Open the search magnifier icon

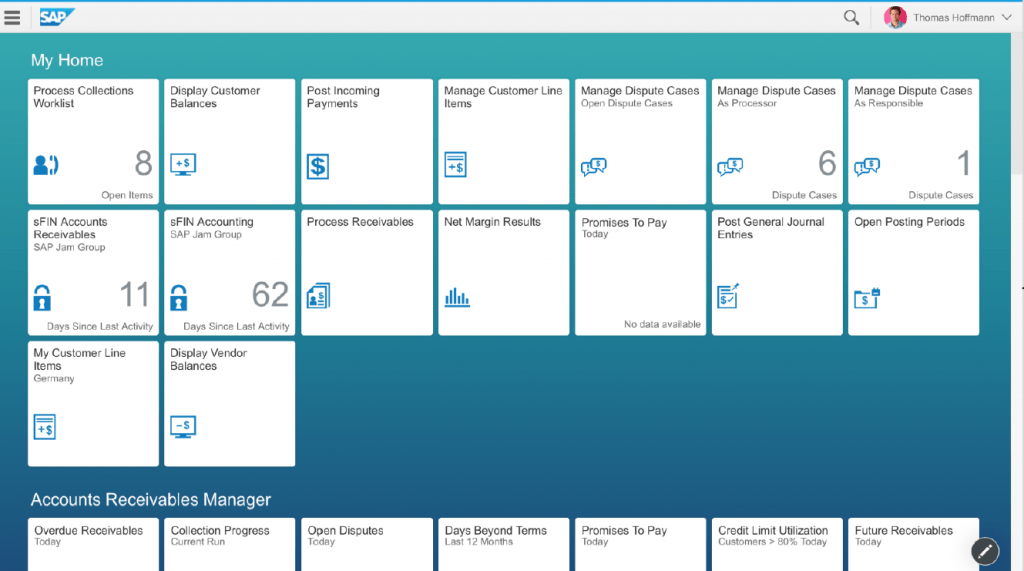pos(851,18)
